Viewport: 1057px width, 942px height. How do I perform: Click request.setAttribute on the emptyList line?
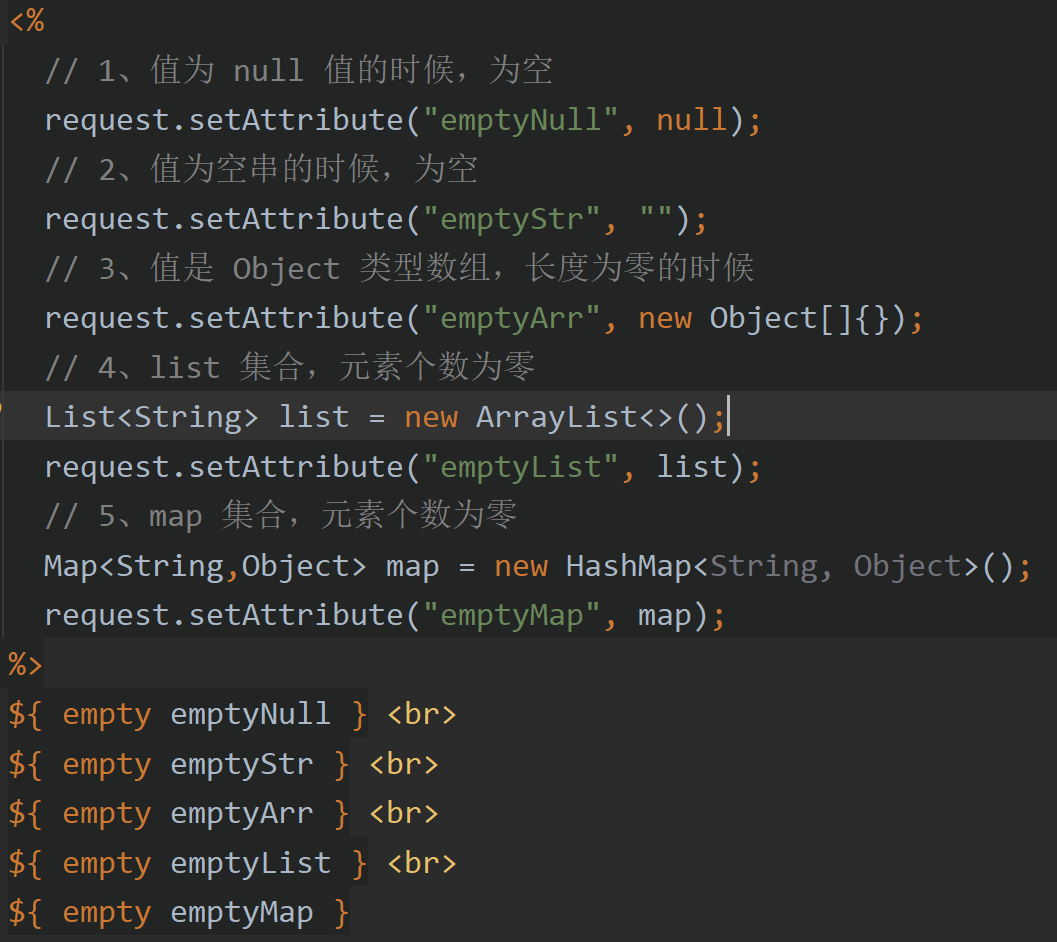tap(224, 467)
